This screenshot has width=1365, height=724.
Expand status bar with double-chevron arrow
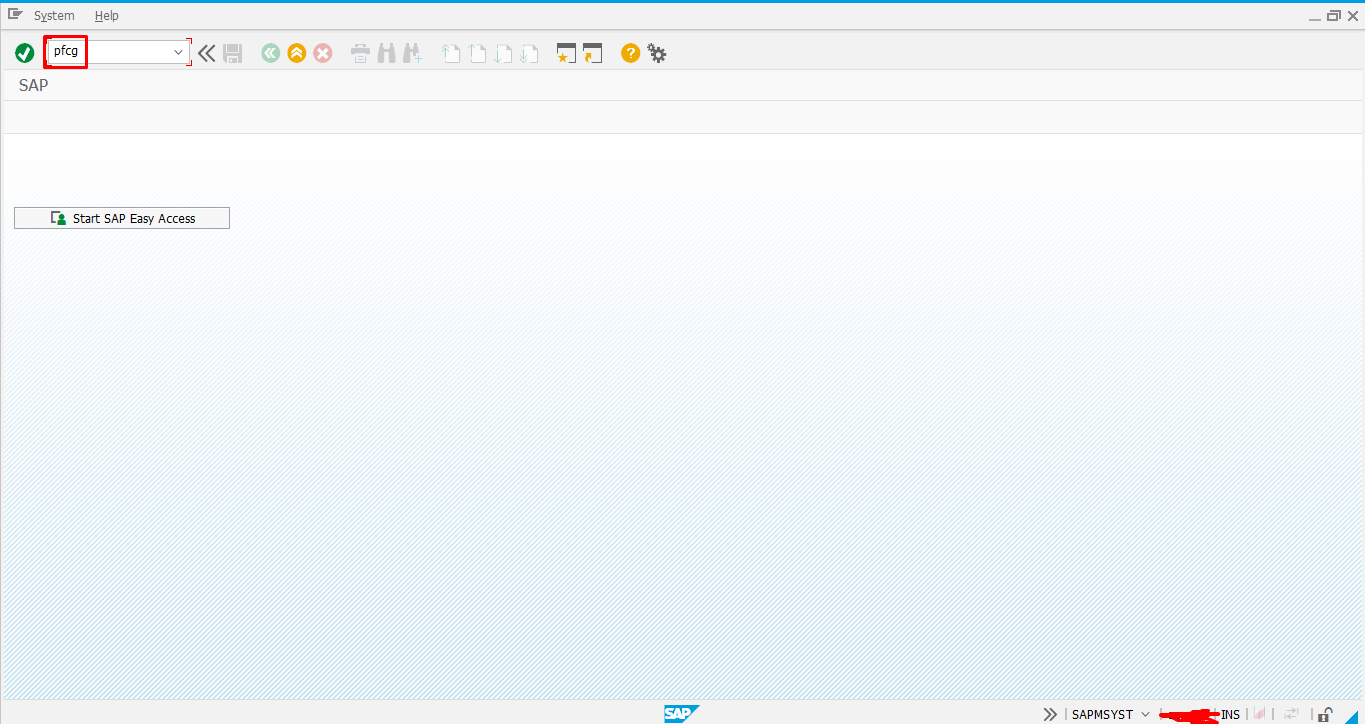tap(1050, 714)
